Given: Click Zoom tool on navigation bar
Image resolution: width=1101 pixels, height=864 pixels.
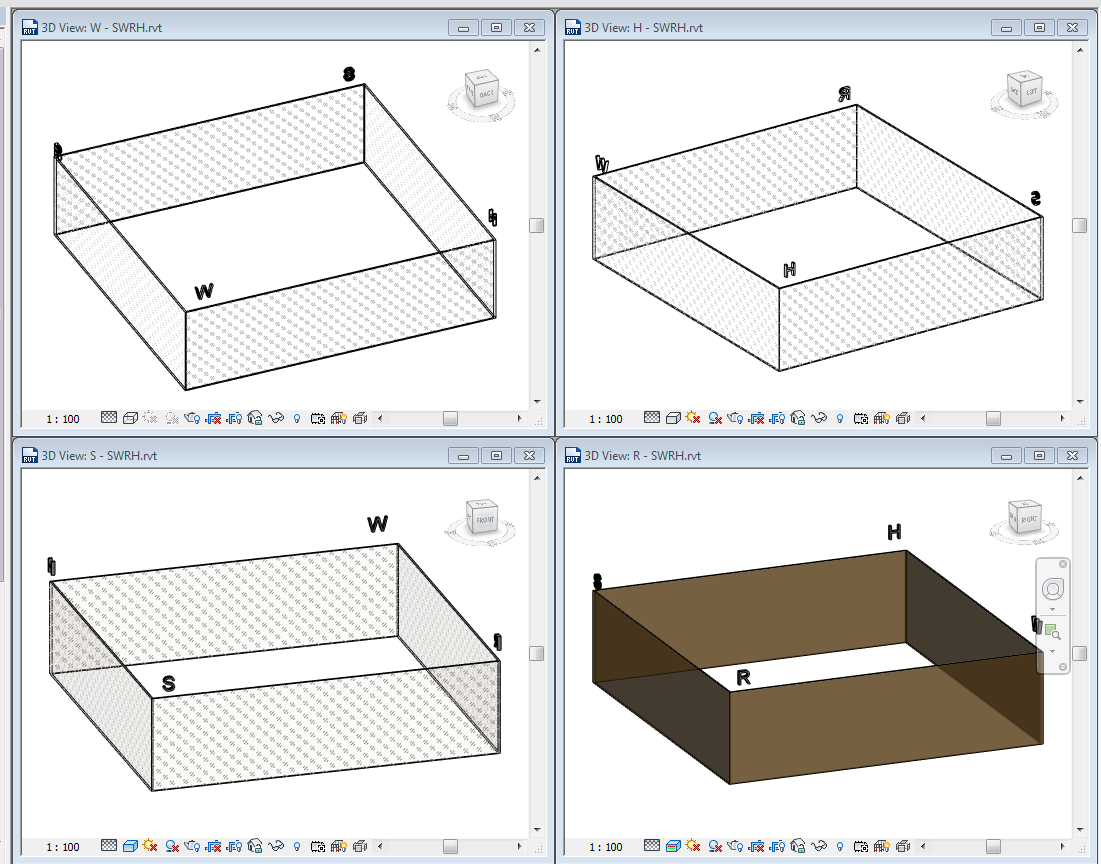Looking at the screenshot, I should 1052,632.
